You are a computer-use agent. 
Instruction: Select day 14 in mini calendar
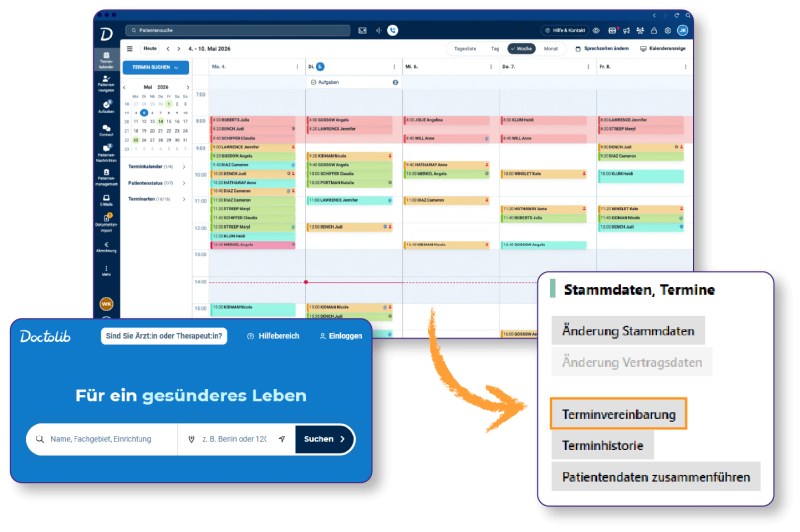(x=160, y=121)
